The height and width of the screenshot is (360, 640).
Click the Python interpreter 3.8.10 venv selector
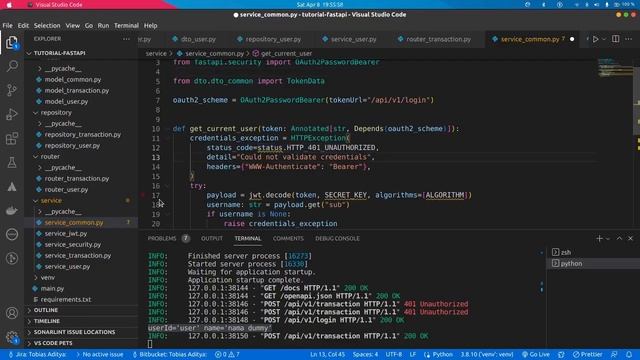tap(487, 354)
